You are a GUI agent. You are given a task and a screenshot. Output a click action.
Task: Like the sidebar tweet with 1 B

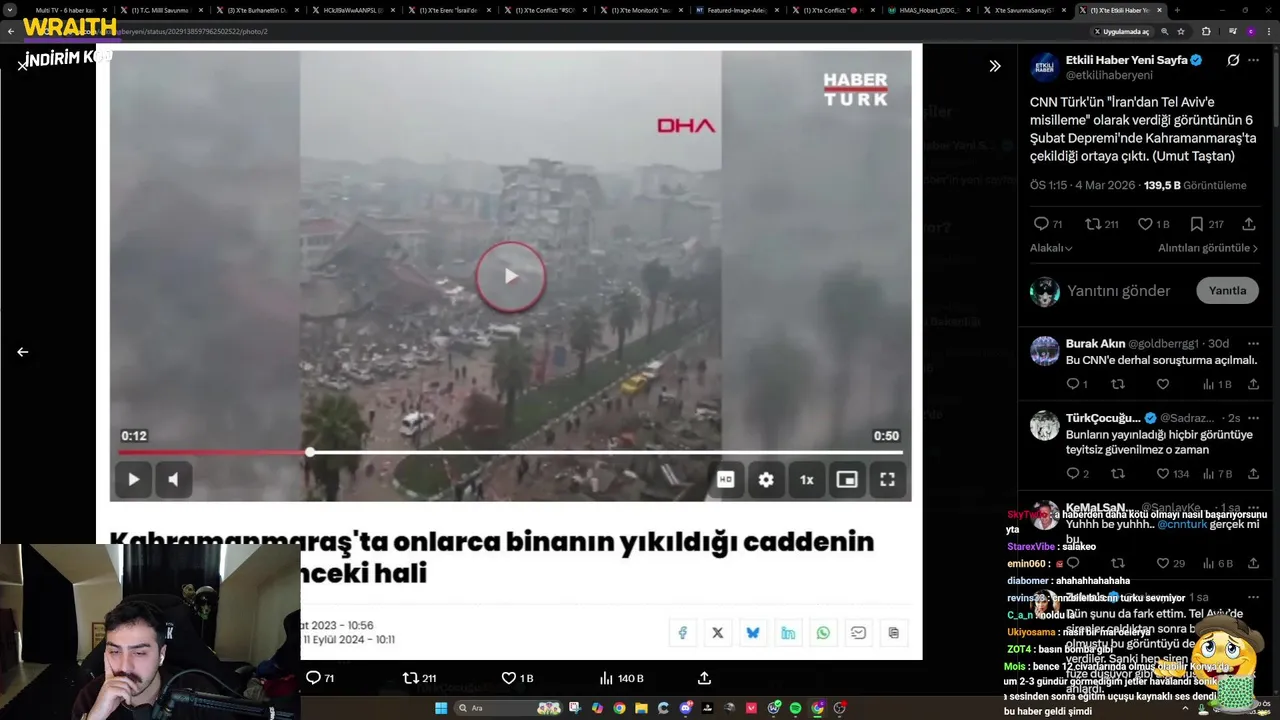pyautogui.click(x=1154, y=224)
